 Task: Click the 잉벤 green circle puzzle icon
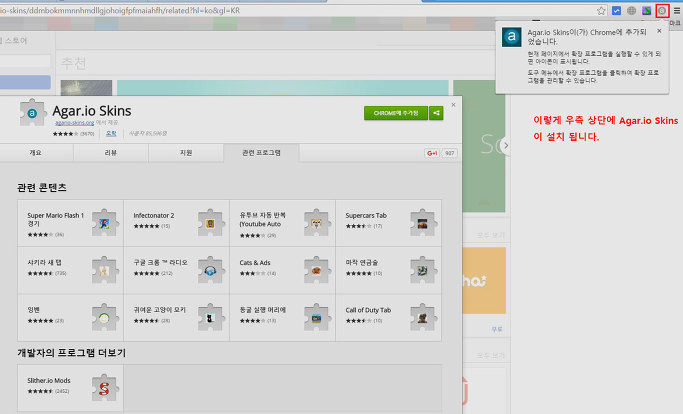104,318
